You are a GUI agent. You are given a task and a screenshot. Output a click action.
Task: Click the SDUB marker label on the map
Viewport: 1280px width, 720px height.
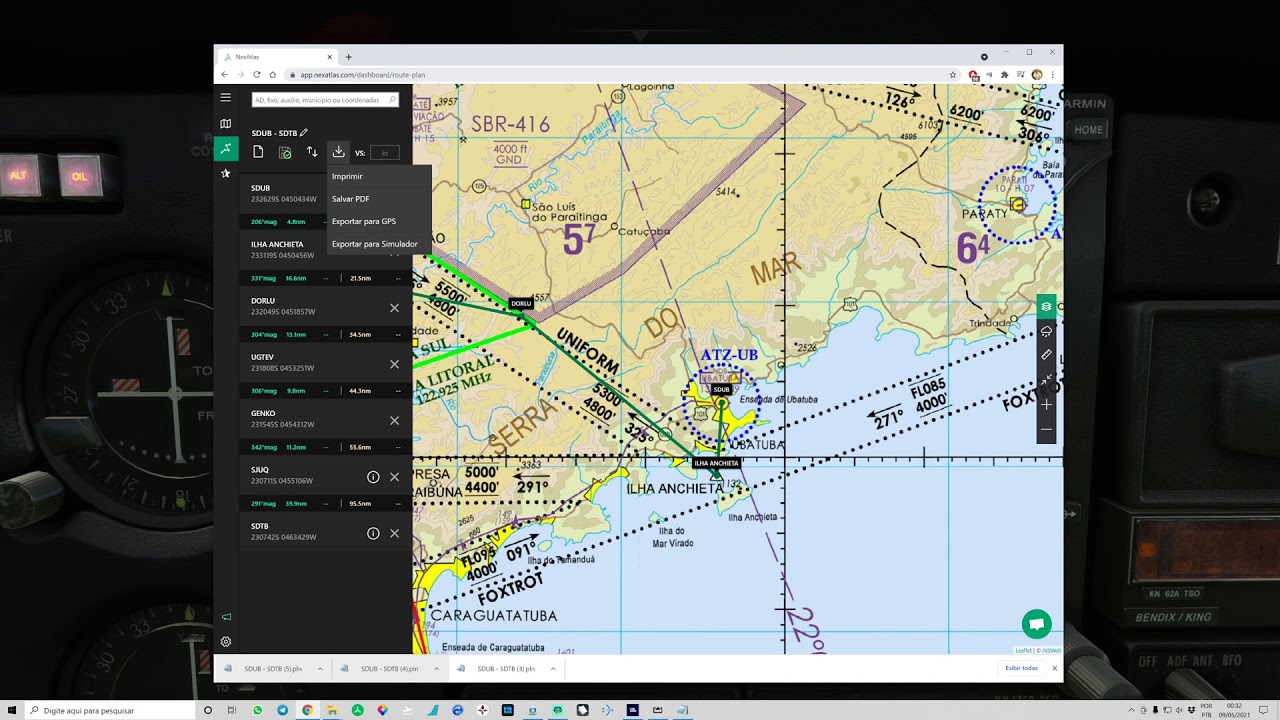pyautogui.click(x=721, y=389)
